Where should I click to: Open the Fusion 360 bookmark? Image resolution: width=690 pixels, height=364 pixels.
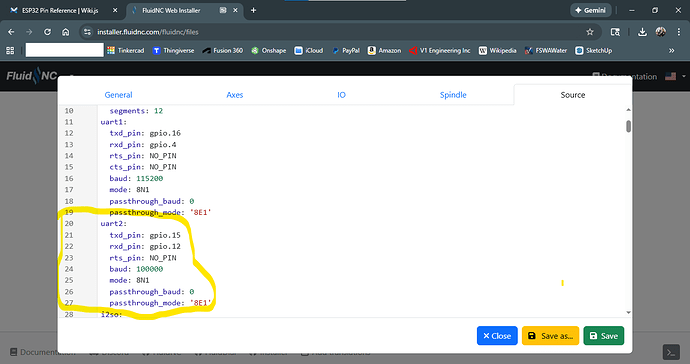[223, 51]
